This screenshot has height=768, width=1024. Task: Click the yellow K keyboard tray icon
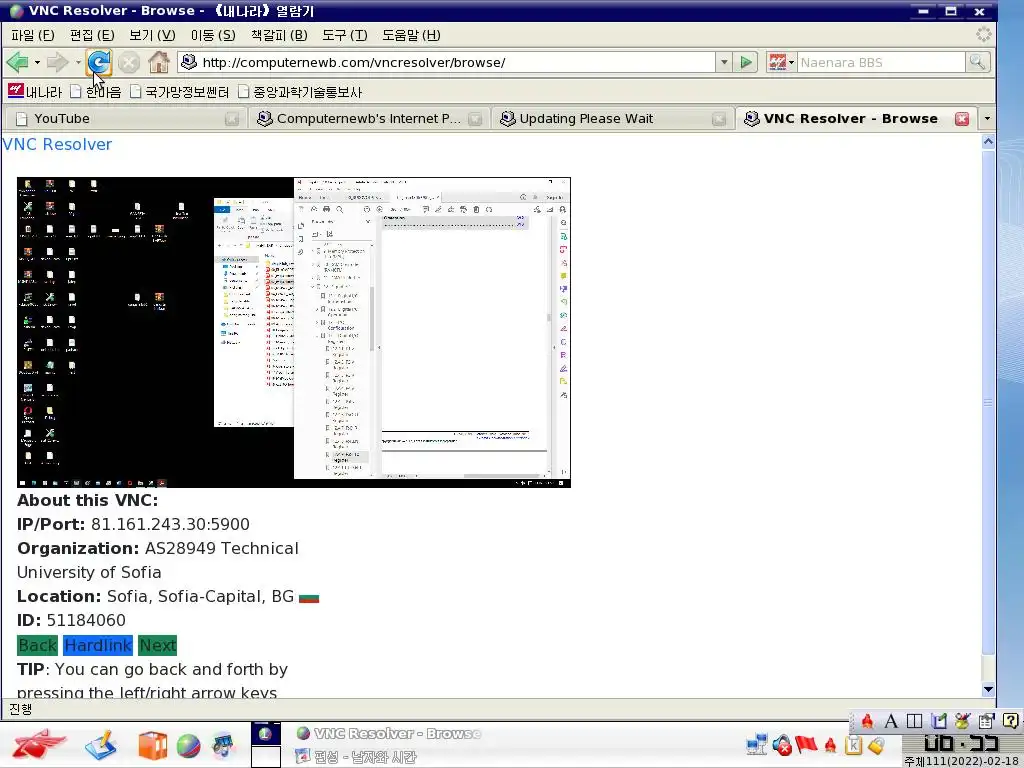point(854,744)
